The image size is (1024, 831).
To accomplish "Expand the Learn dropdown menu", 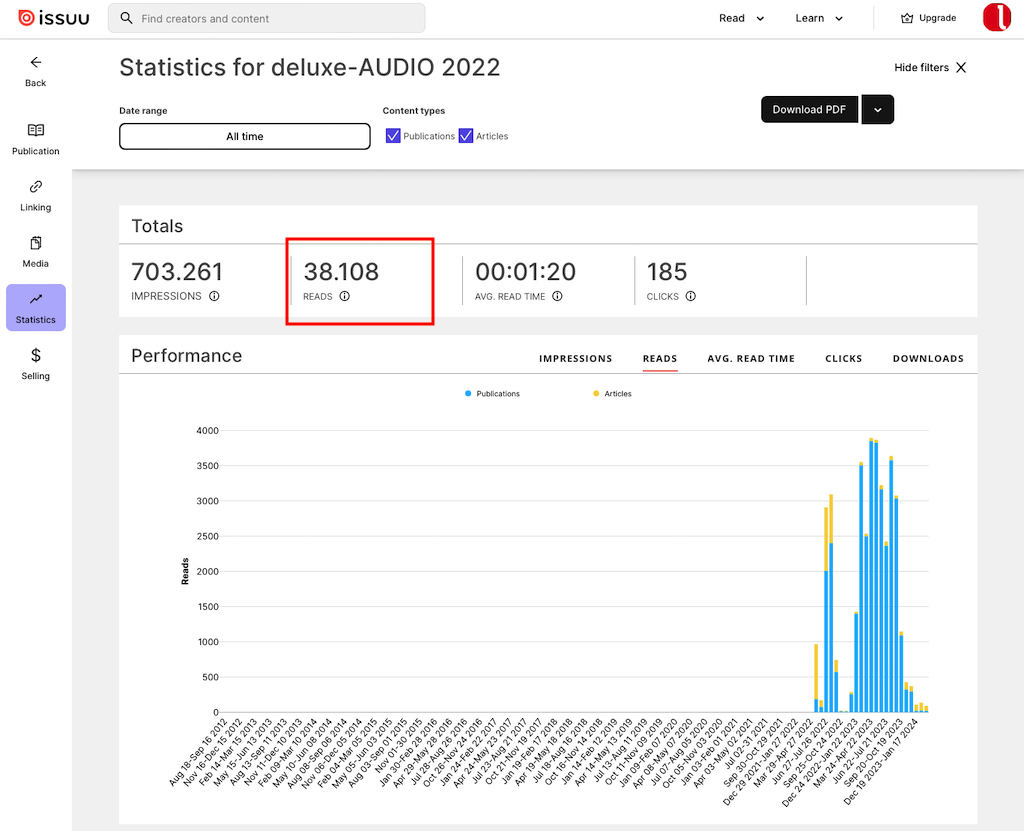I will tap(820, 18).
